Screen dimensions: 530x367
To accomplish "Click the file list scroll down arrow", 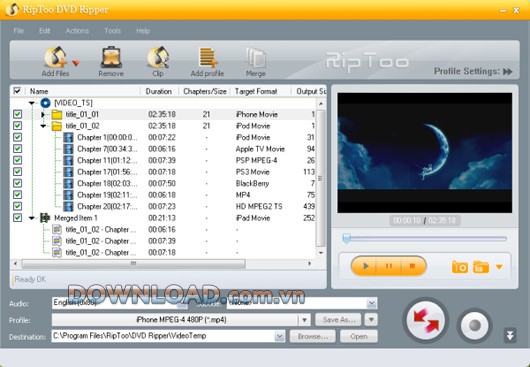I will [x=321, y=252].
